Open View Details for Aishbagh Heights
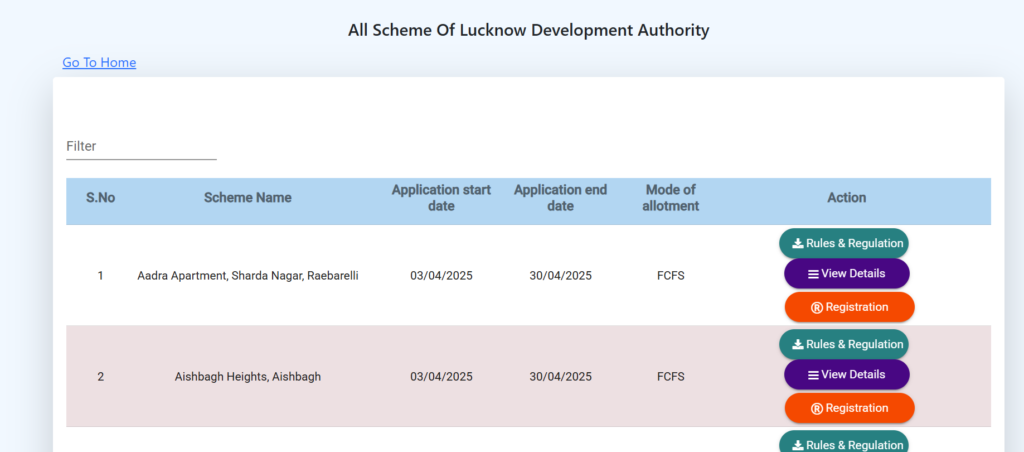This screenshot has height=452, width=1024. pyautogui.click(x=847, y=375)
